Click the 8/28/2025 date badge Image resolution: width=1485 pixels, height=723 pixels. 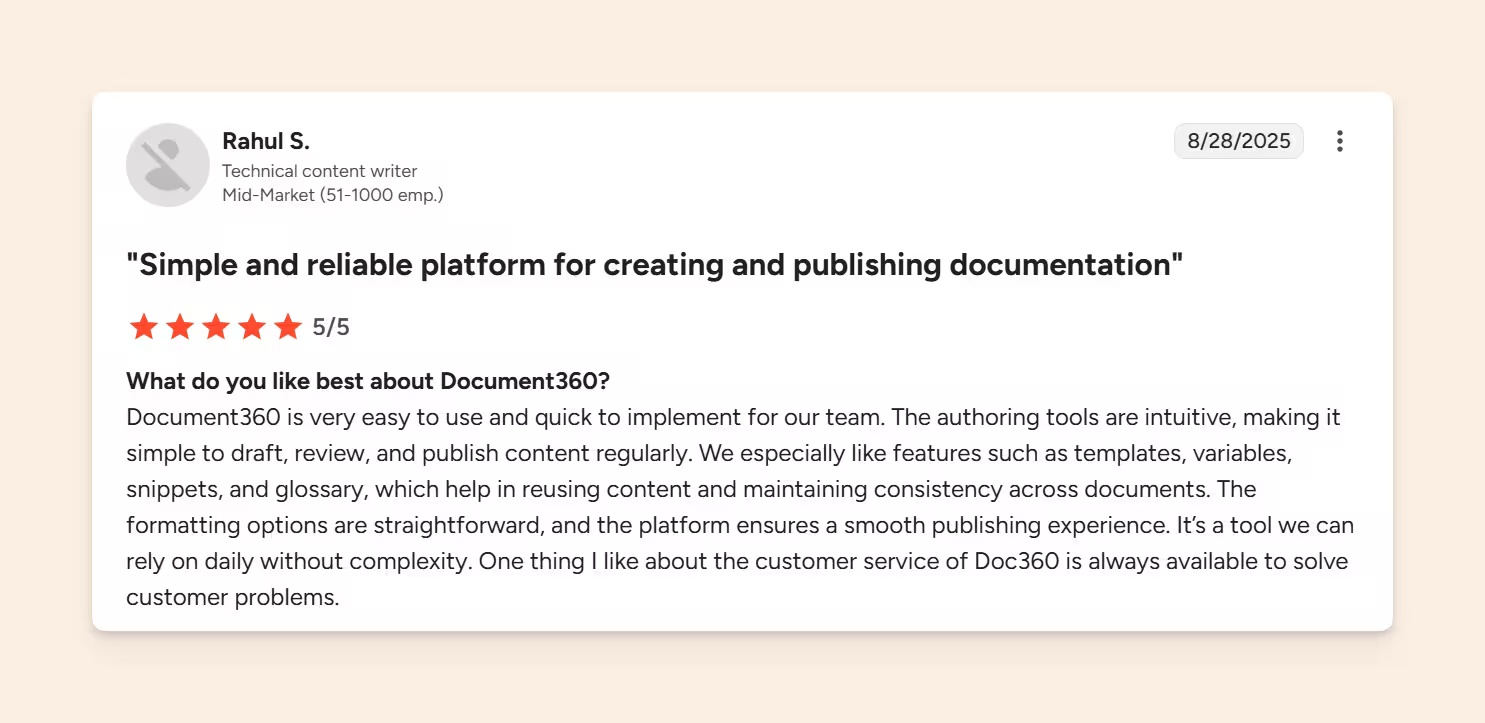[x=1239, y=141]
